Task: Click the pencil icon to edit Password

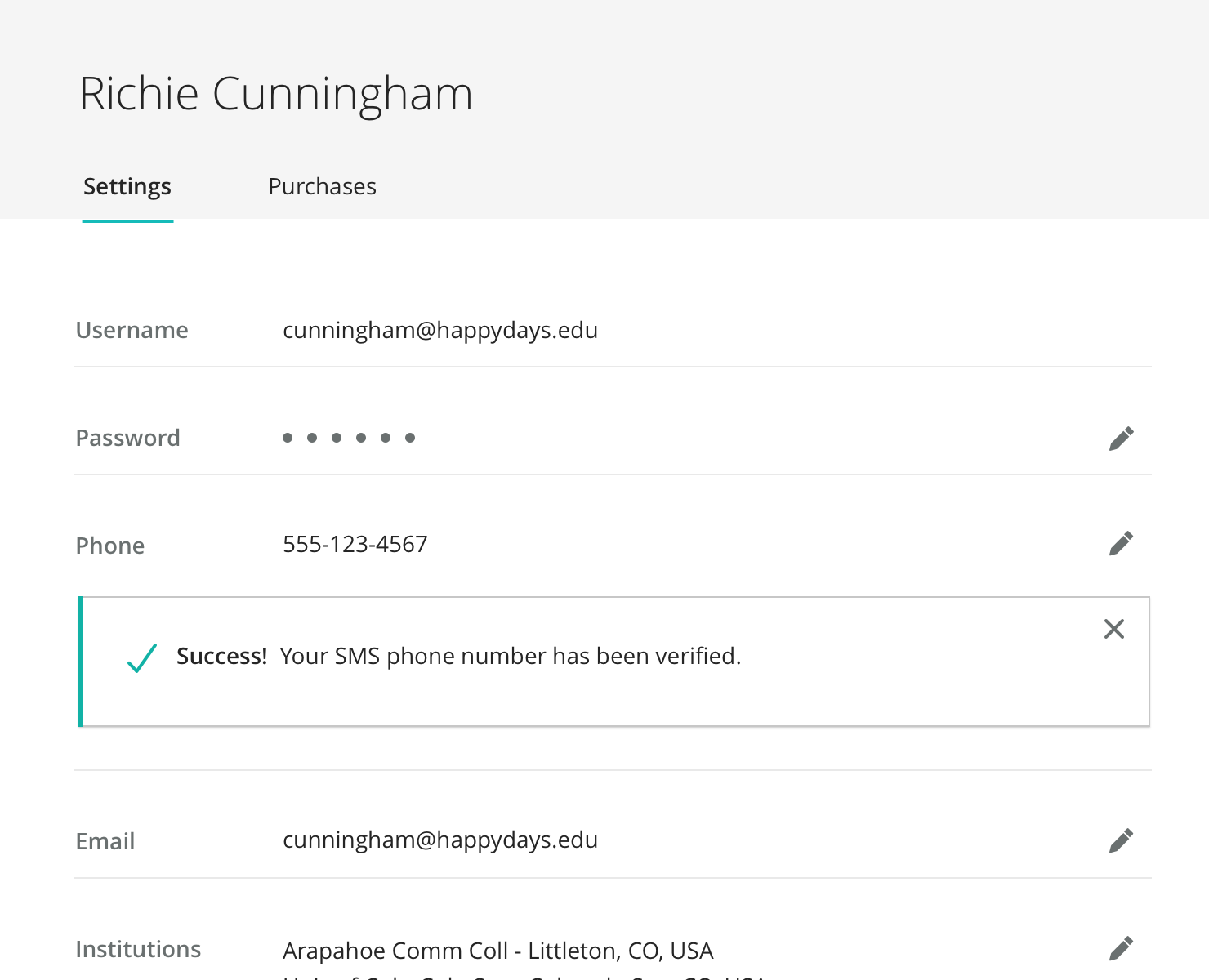Action: tap(1121, 439)
